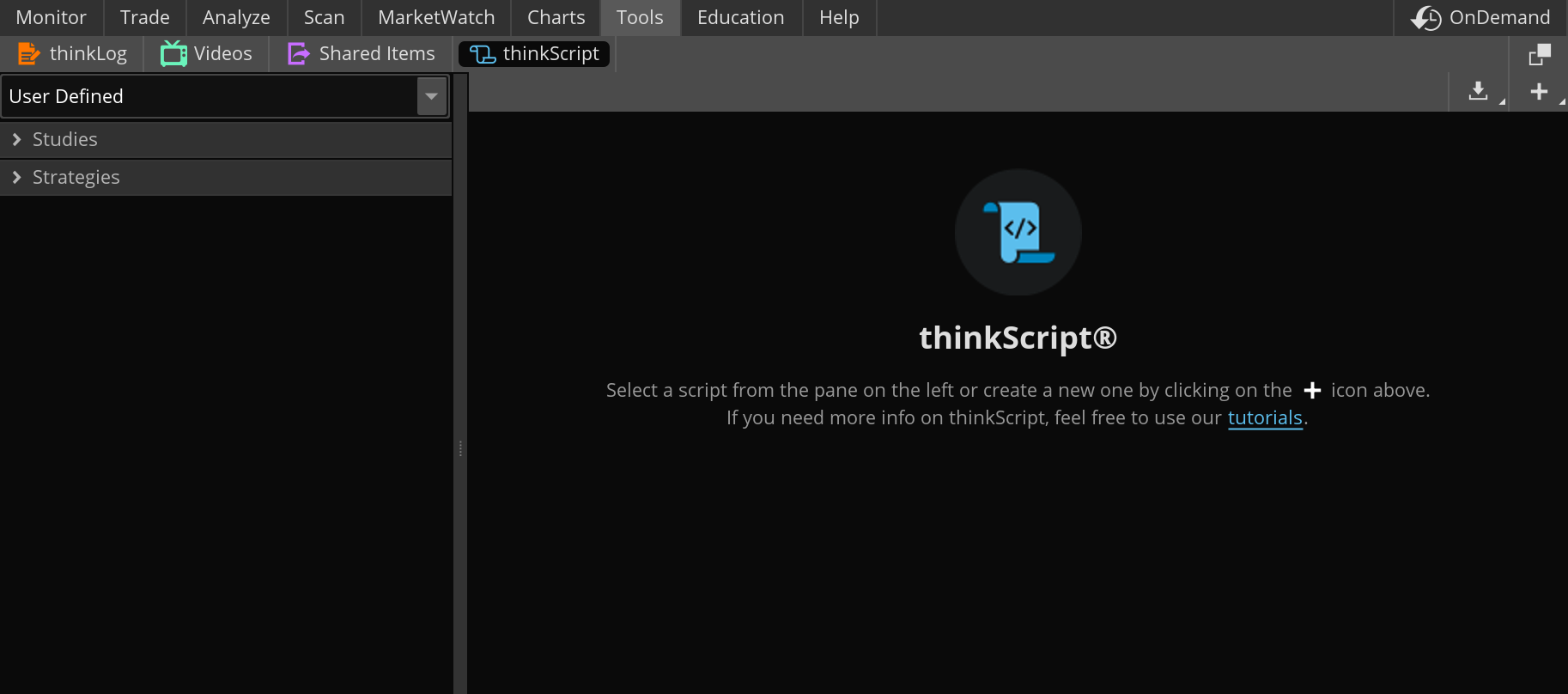Viewport: 1568px width, 694px height.
Task: Click the Videos TV icon
Action: pyautogui.click(x=173, y=54)
